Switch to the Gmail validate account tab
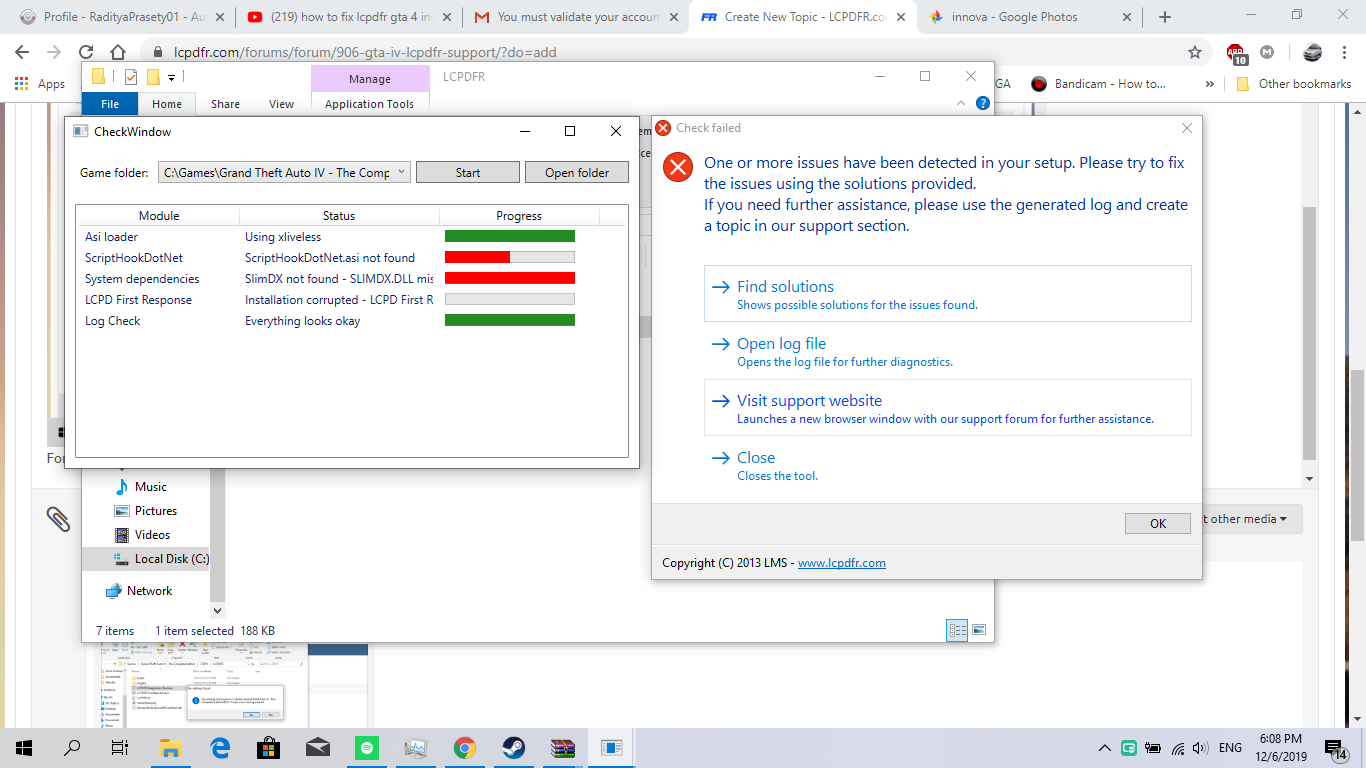The width and height of the screenshot is (1366, 768). (578, 17)
